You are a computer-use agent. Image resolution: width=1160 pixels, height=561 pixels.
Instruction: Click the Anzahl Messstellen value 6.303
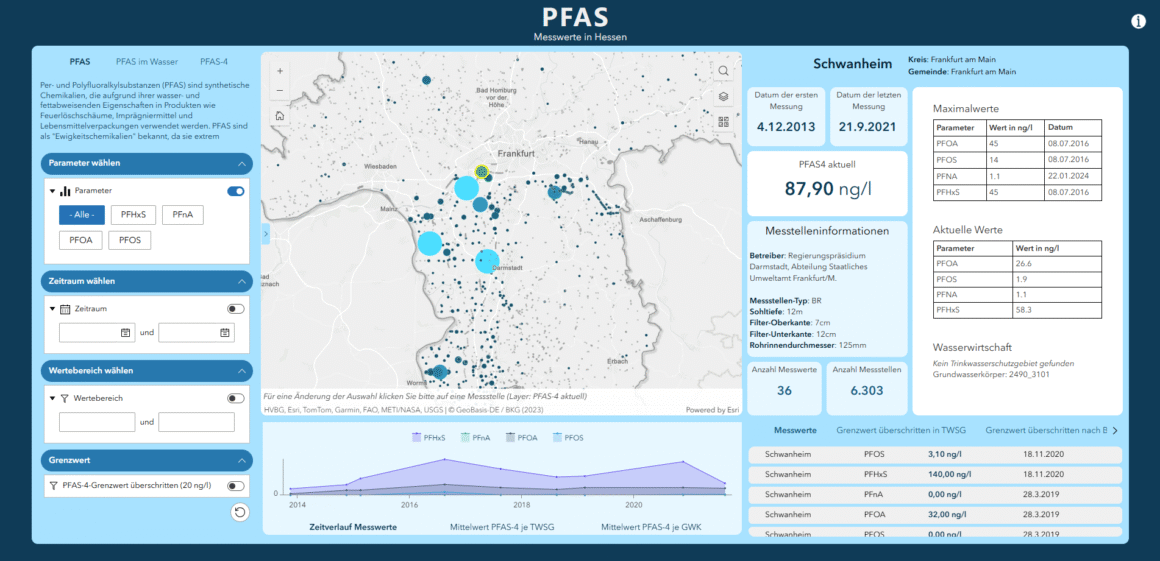point(866,390)
